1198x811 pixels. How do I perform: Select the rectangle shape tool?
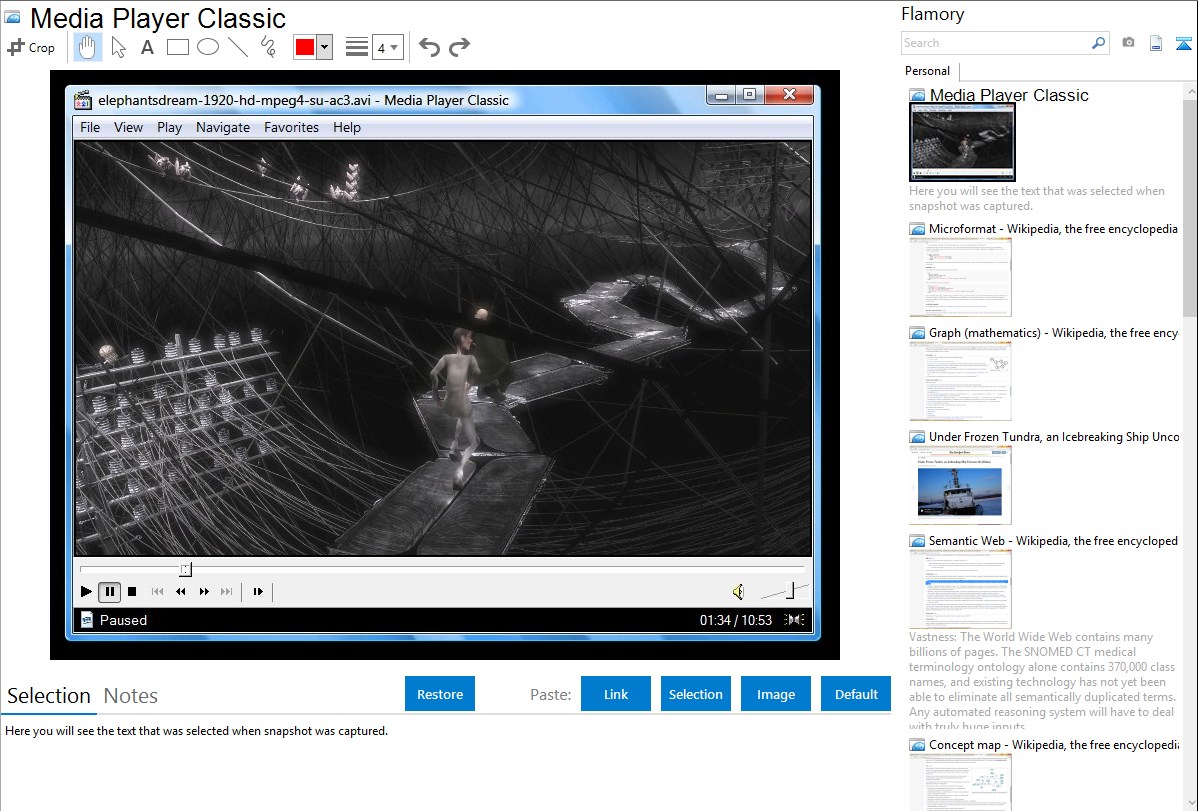[177, 47]
